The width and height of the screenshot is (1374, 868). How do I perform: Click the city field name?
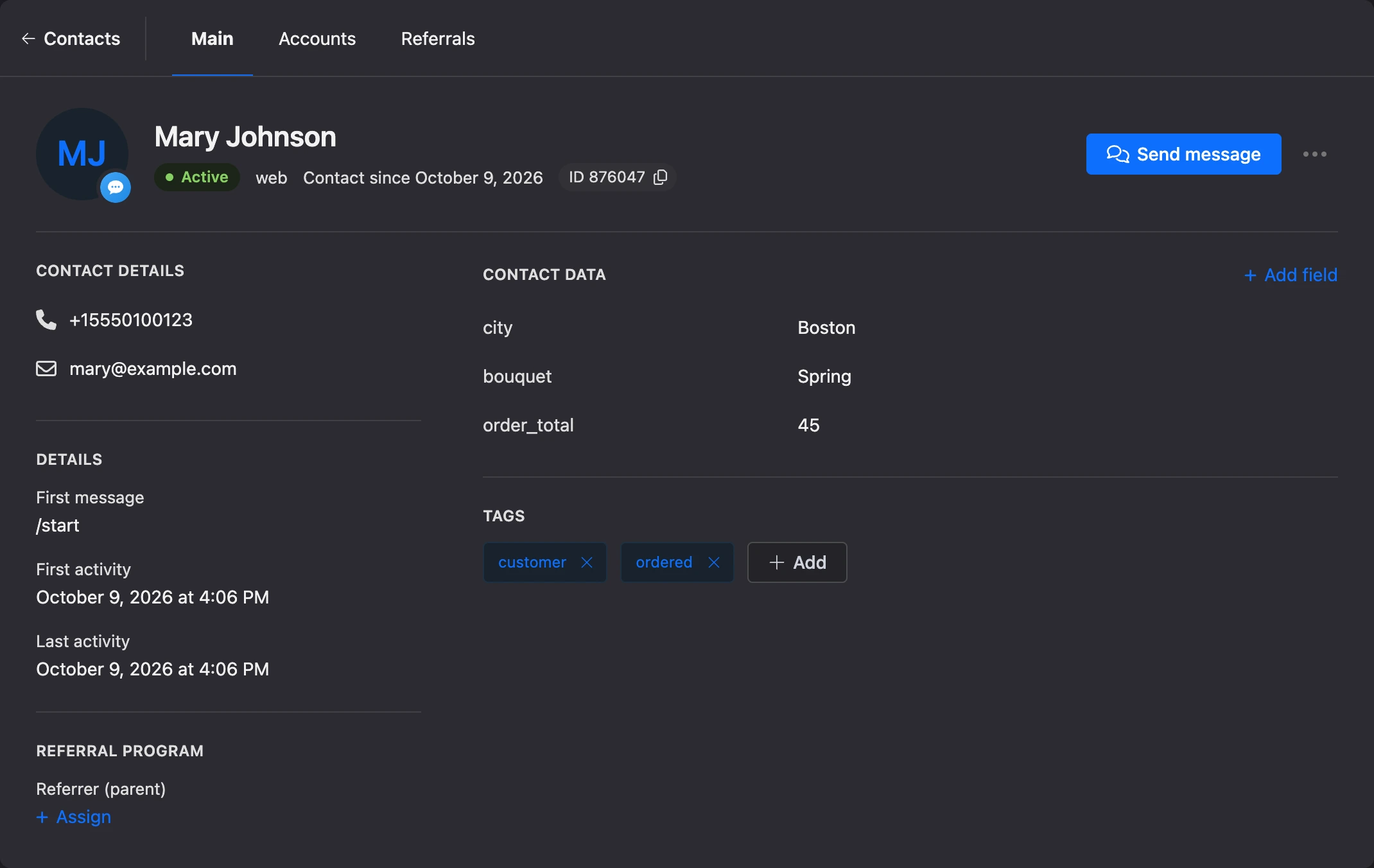click(x=498, y=327)
